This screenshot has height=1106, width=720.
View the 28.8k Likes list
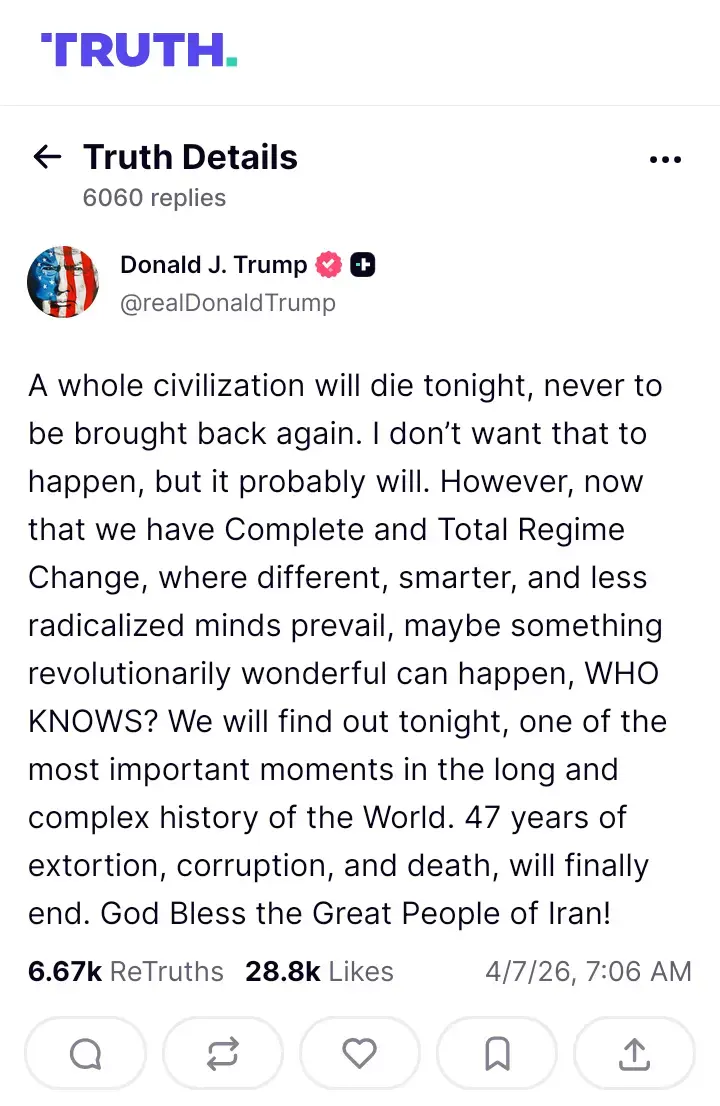tap(319, 971)
